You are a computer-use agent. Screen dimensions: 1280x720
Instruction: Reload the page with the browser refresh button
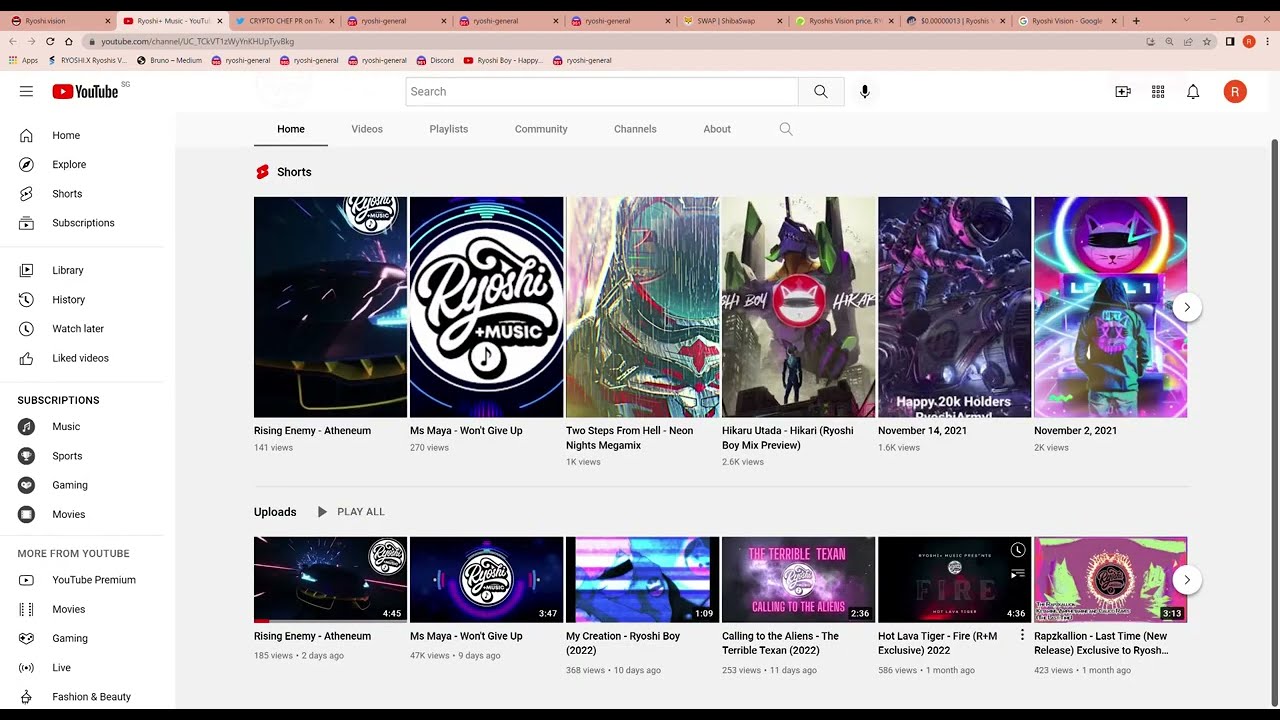tap(50, 41)
